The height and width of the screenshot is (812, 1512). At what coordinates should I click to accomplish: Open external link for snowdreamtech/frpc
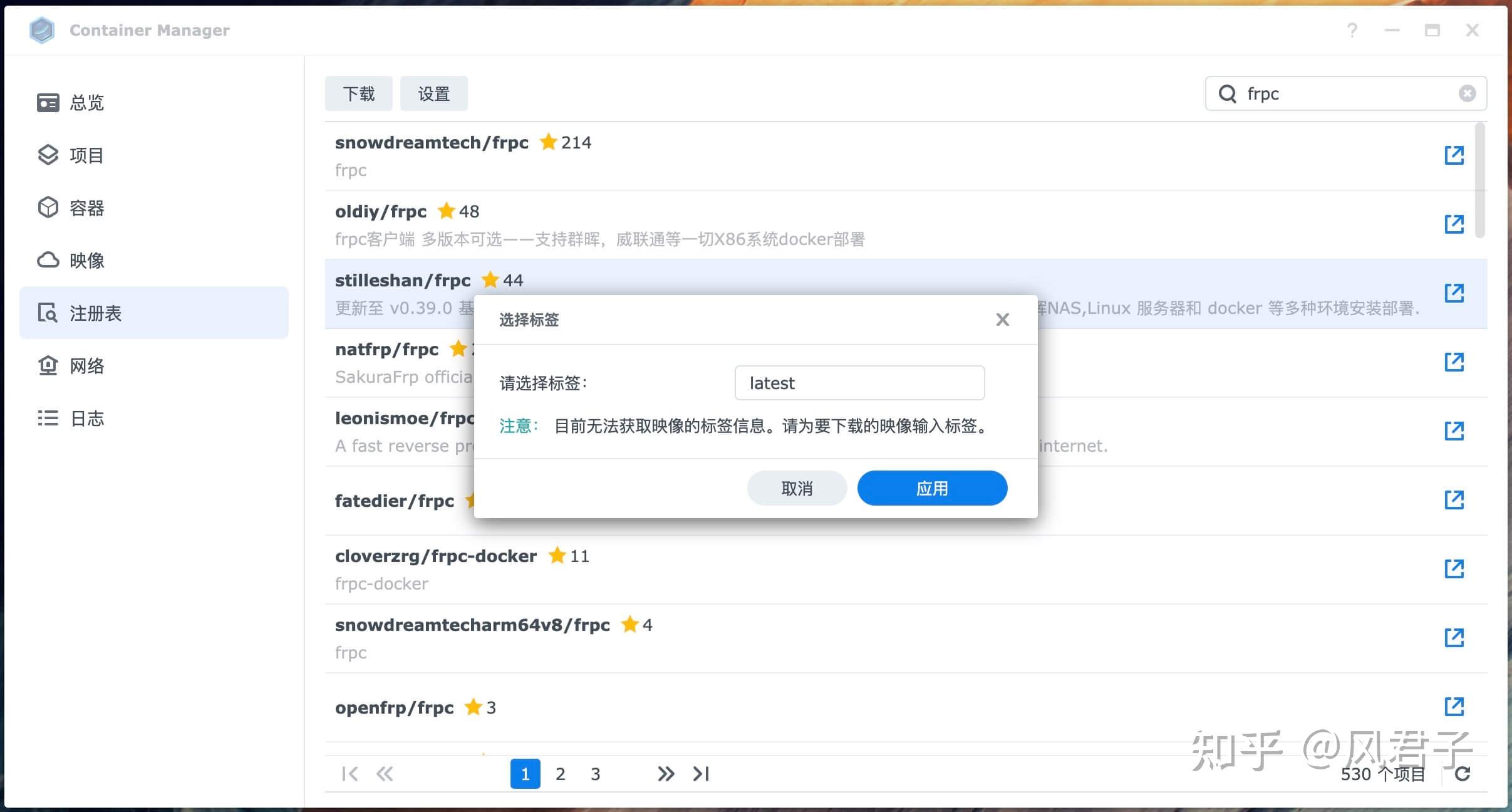(1454, 155)
